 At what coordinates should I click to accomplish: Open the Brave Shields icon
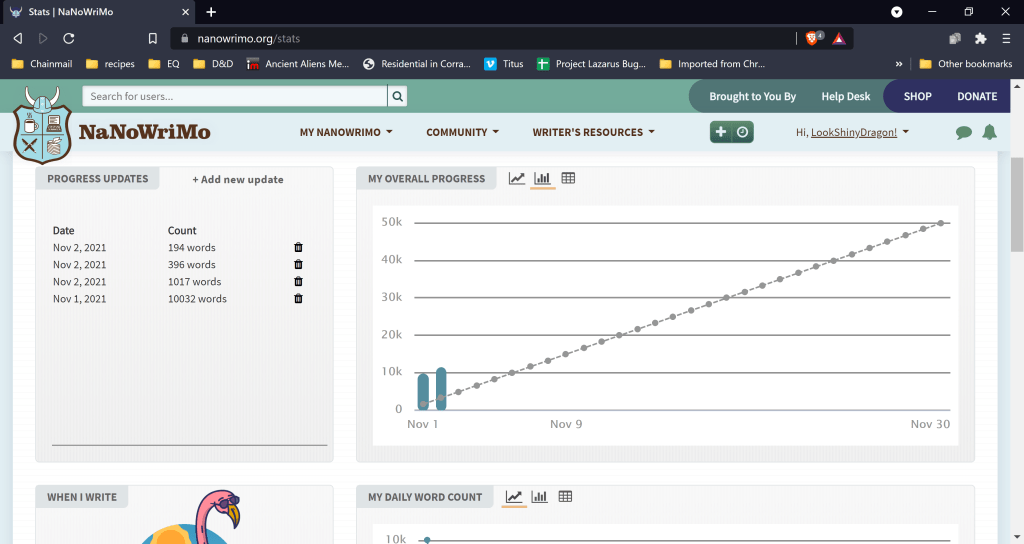pos(812,38)
